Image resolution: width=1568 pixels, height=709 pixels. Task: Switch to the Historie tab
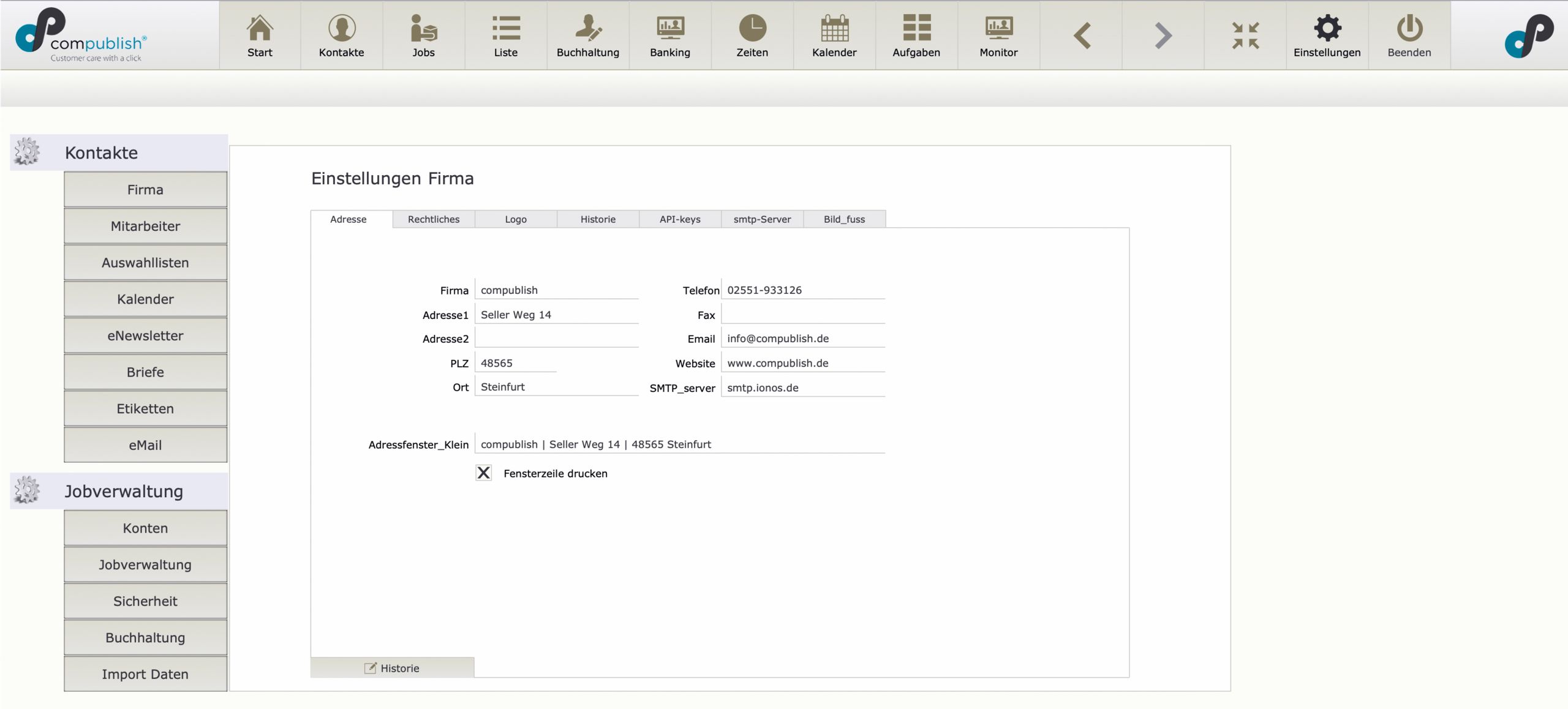tap(598, 219)
